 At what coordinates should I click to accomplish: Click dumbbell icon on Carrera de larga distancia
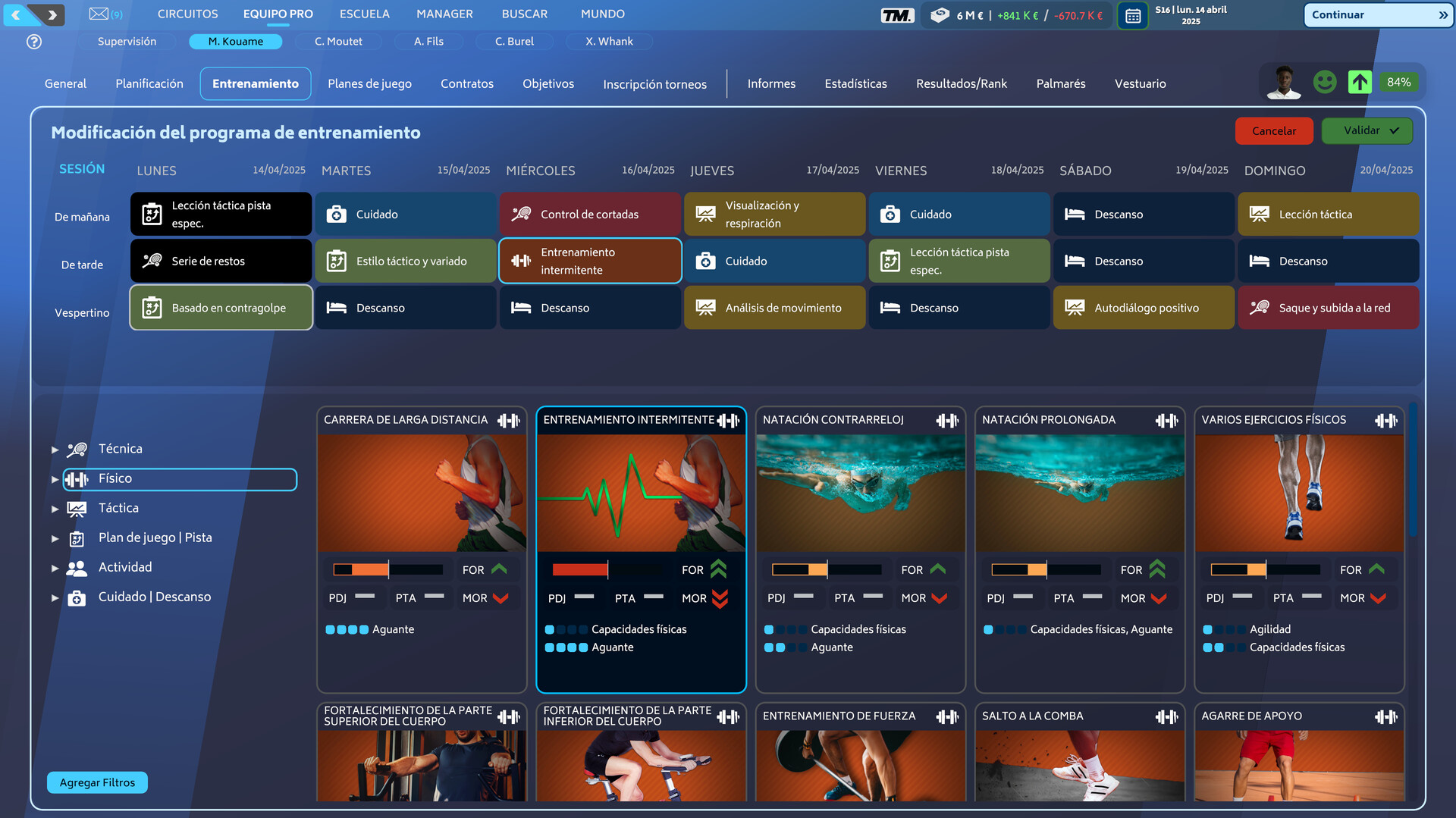click(x=509, y=420)
